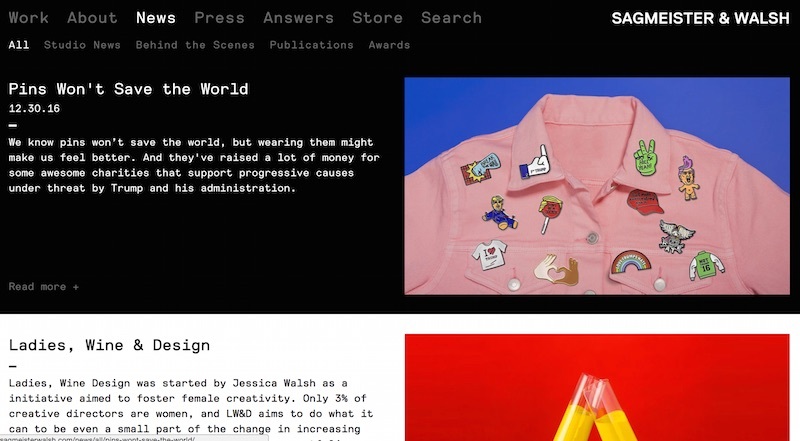Click the green peace hand pin
Viewport: 800px width, 441px height.
tap(645, 157)
